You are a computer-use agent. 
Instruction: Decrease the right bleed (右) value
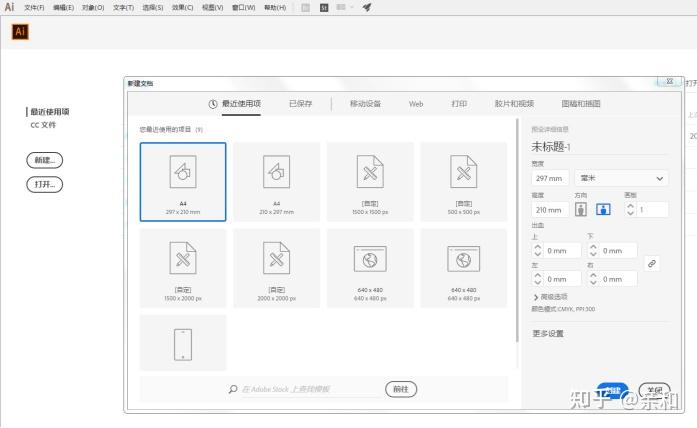tap(593, 283)
